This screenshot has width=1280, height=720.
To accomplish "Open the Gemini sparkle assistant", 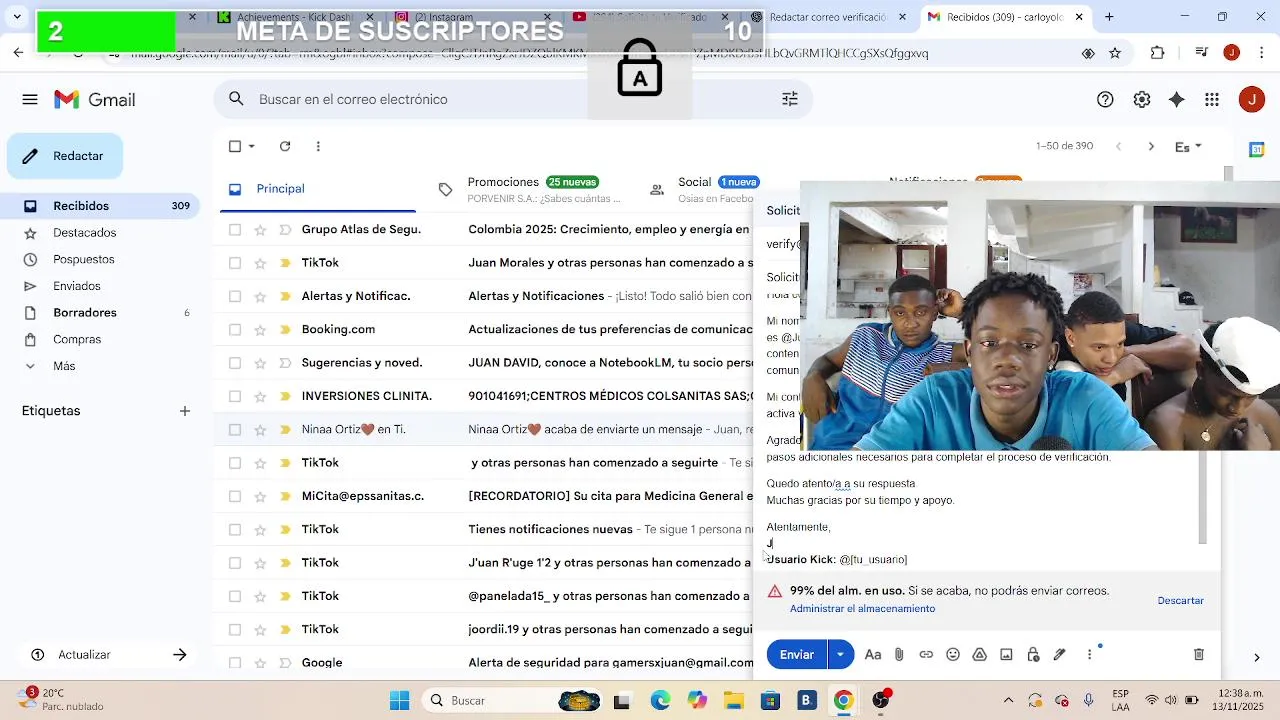I will tap(1177, 99).
